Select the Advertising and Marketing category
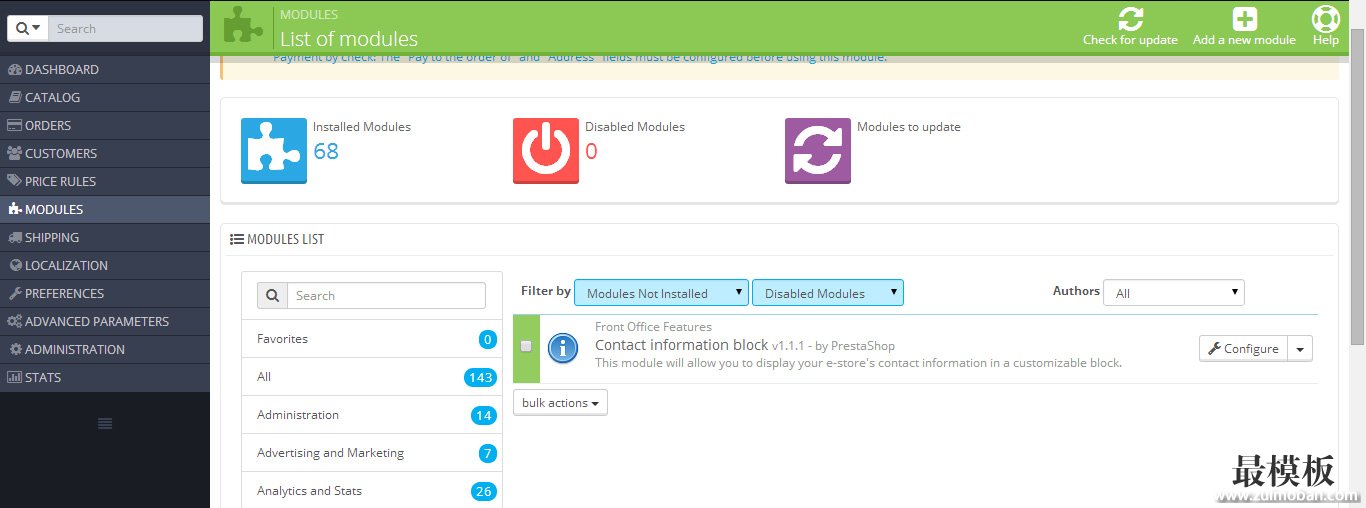Screen dimensions: 1366x508 [372, 453]
